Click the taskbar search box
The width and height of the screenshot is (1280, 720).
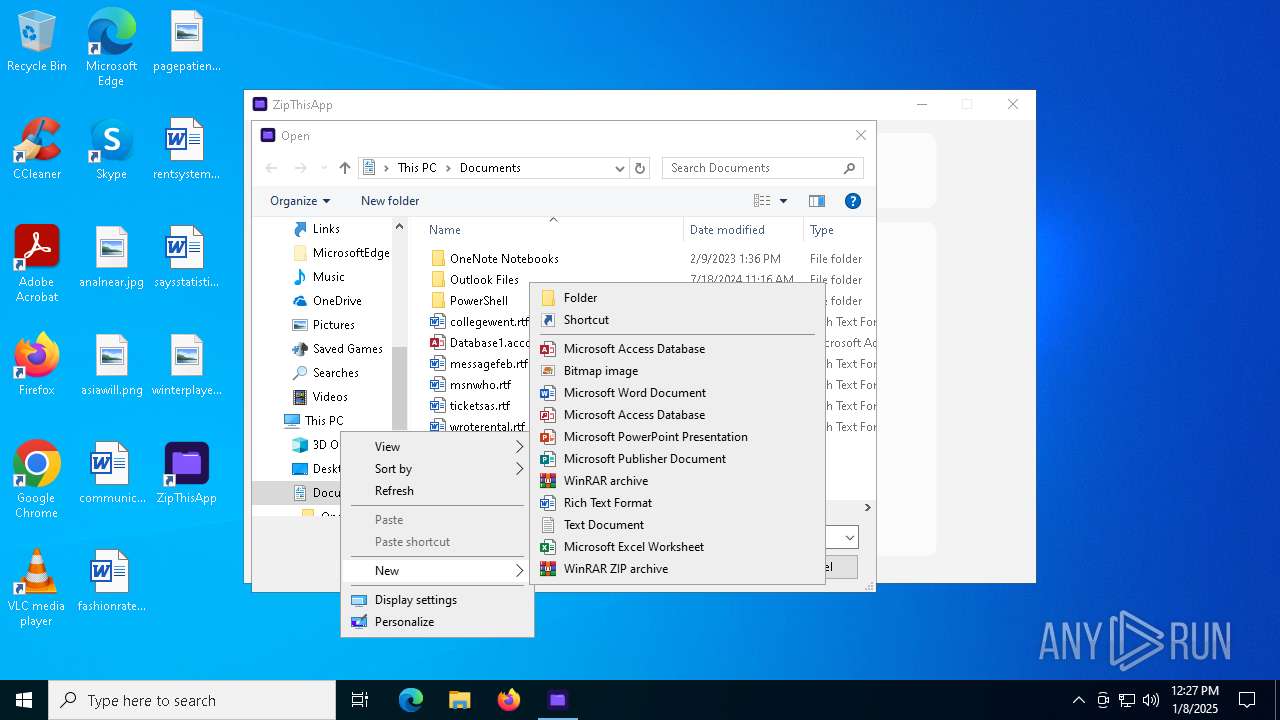[192, 700]
